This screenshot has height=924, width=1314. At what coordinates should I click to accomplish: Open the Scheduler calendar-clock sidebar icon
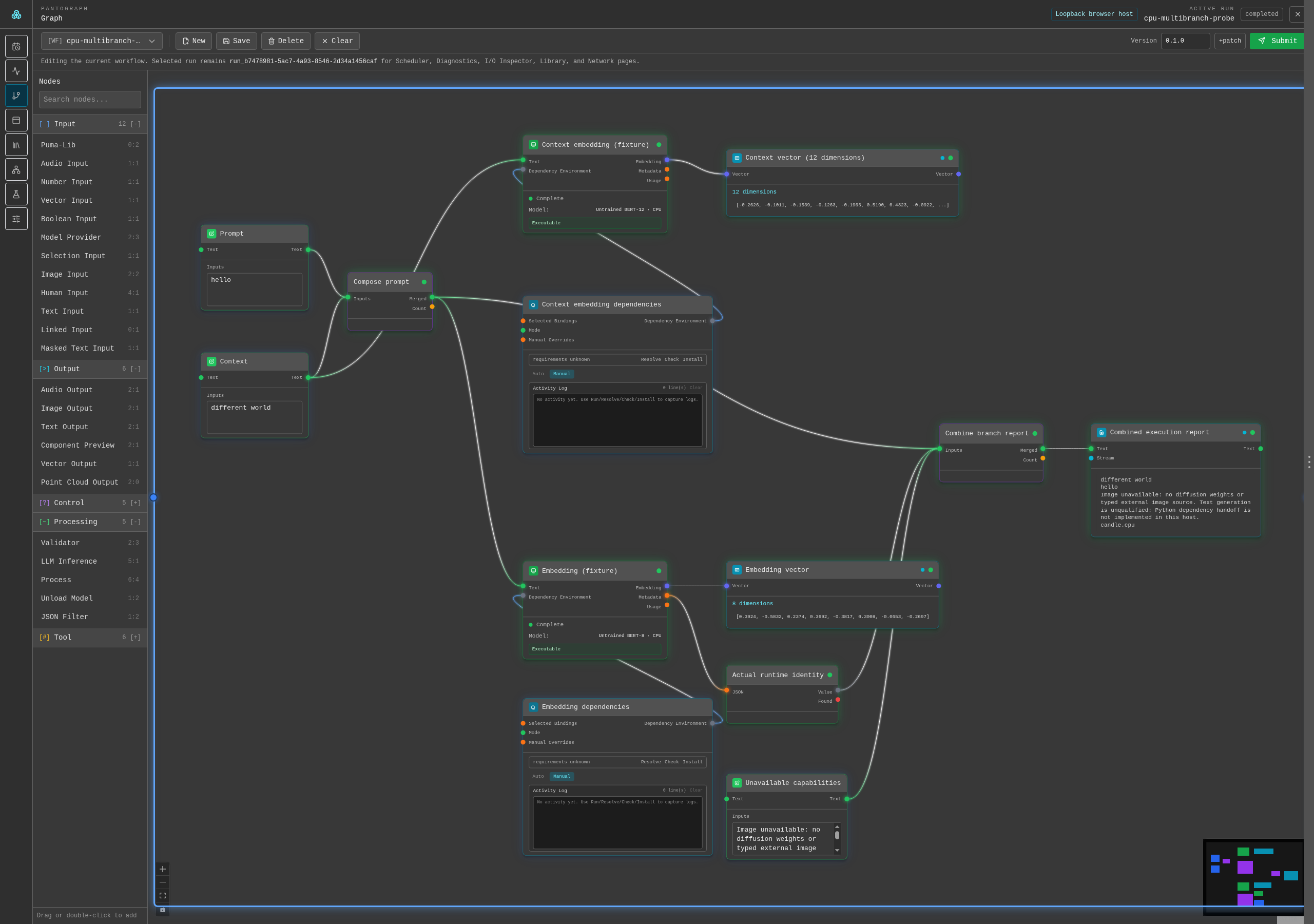pos(16,46)
